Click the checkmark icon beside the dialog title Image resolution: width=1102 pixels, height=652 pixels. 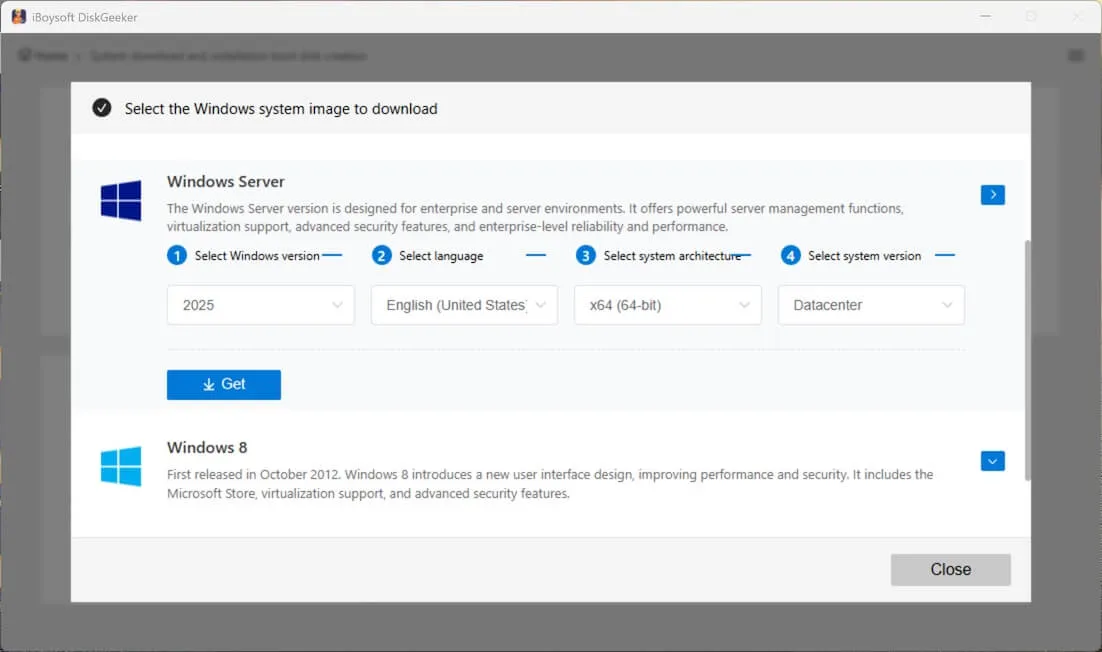pos(101,107)
